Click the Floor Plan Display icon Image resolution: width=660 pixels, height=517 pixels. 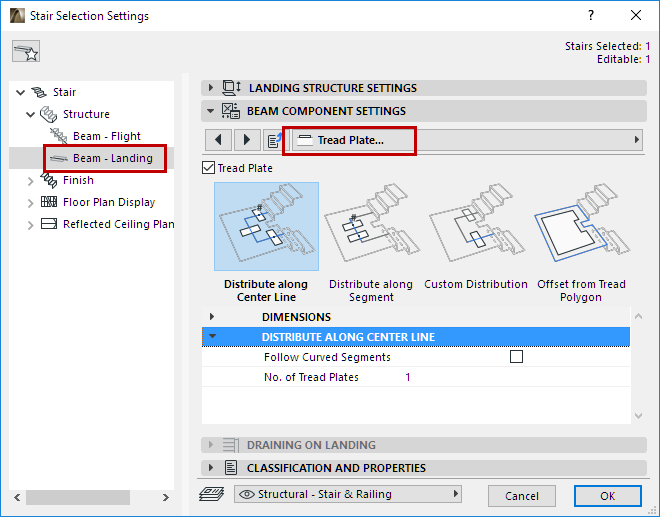[x=49, y=202]
